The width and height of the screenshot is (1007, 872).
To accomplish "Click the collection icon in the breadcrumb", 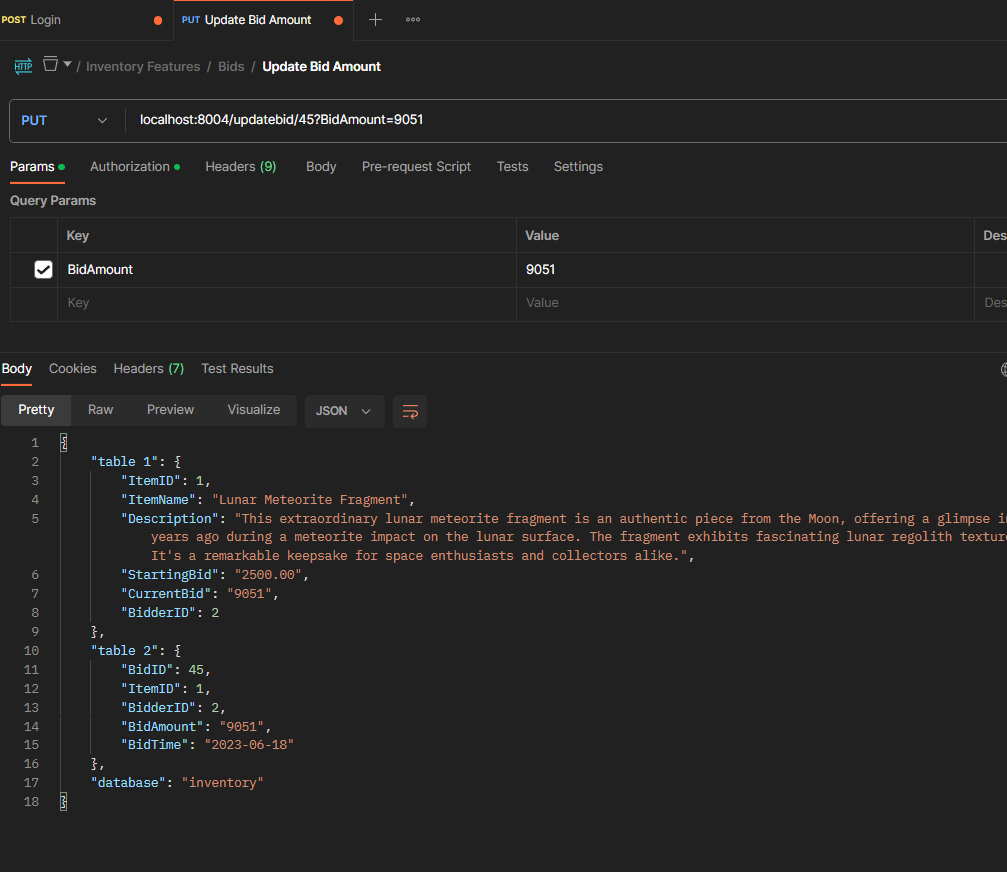I will [50, 65].
